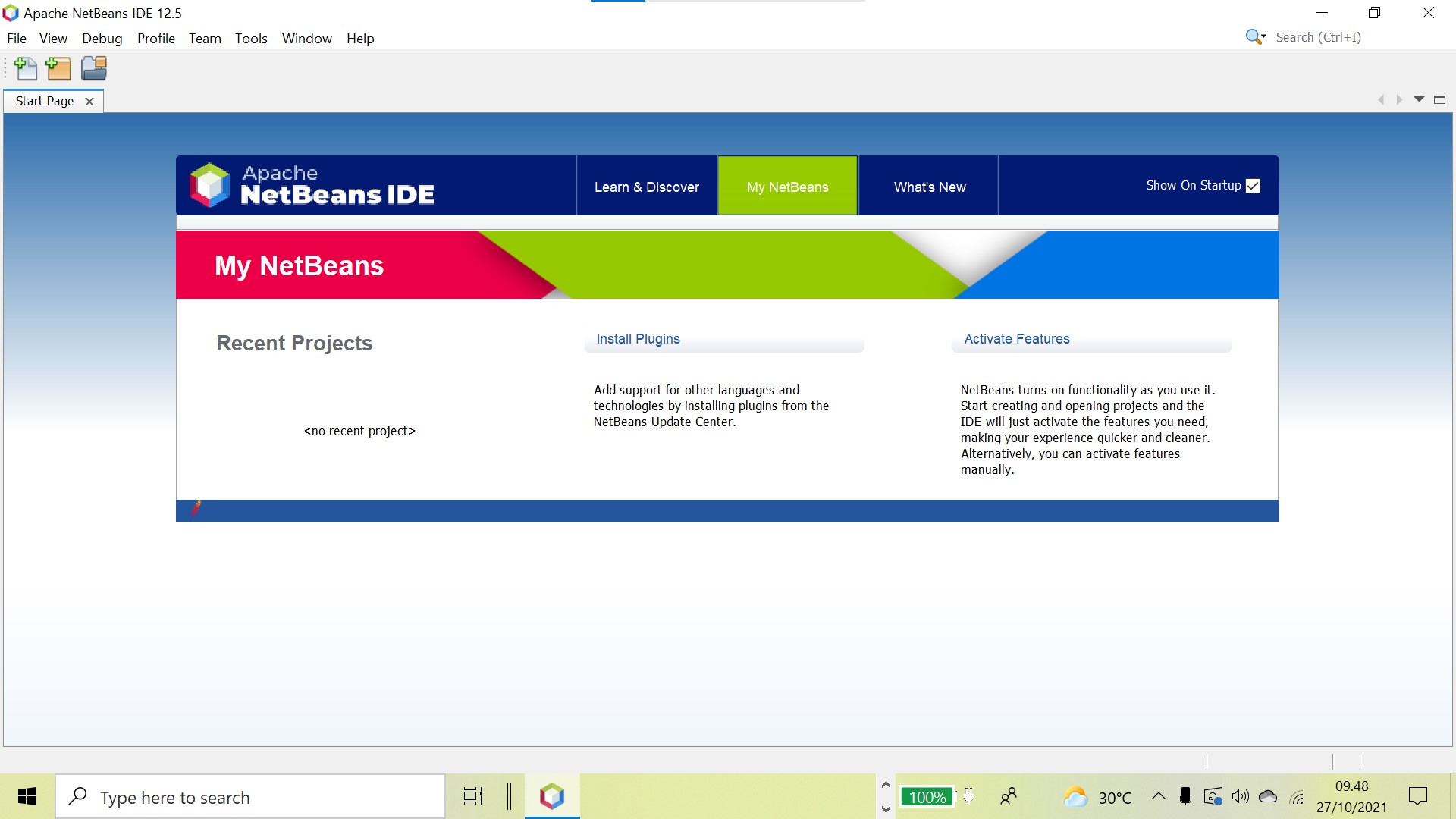
Task: Expand hidden icons in the system tray
Action: 1158,796
